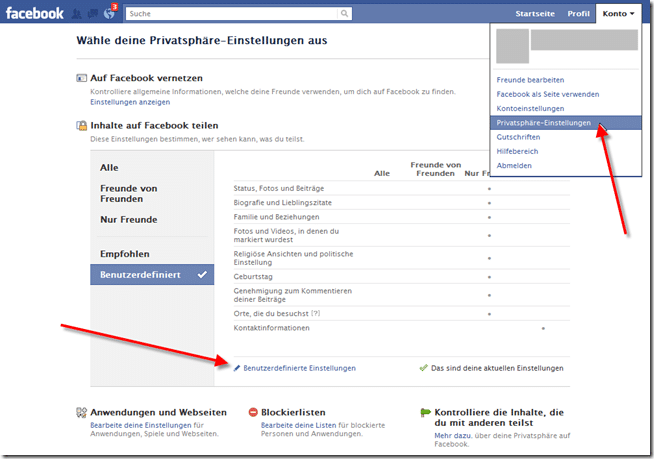Image resolution: width=654 pixels, height=459 pixels.
Task: Click Familie und Beziehungen row
Action: (x=401, y=217)
